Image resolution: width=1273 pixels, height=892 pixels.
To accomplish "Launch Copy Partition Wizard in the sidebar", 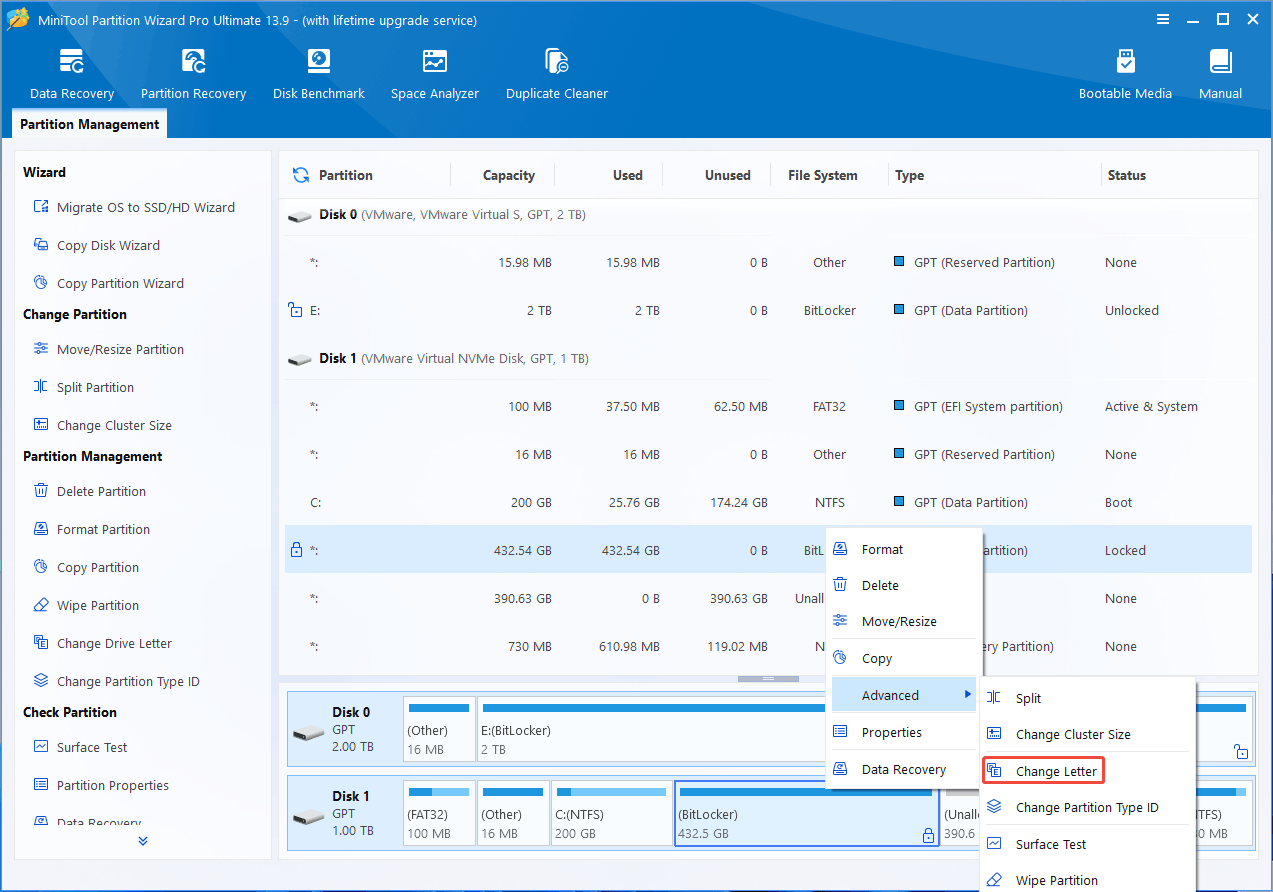I will point(109,284).
